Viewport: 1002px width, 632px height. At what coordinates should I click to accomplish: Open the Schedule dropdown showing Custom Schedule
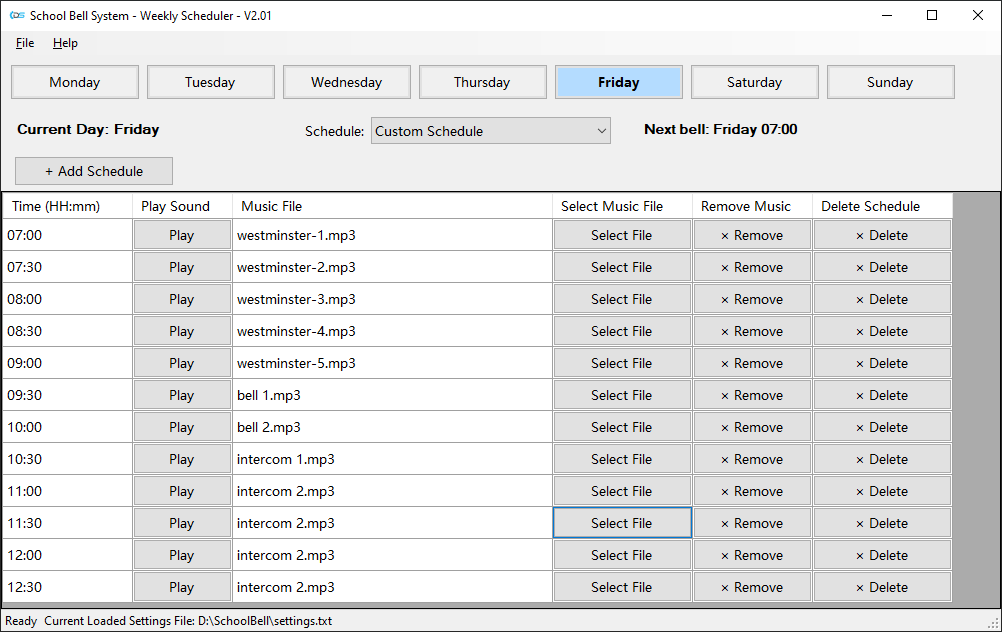pos(491,130)
